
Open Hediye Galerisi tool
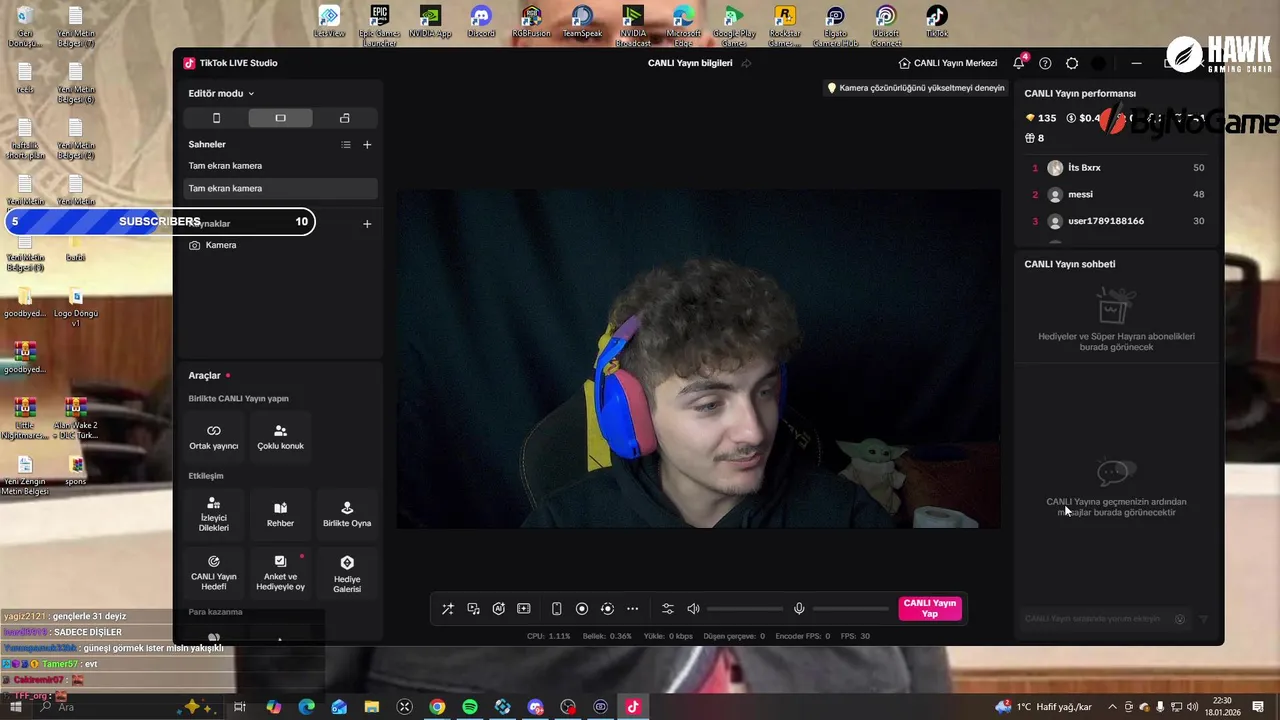(x=347, y=571)
